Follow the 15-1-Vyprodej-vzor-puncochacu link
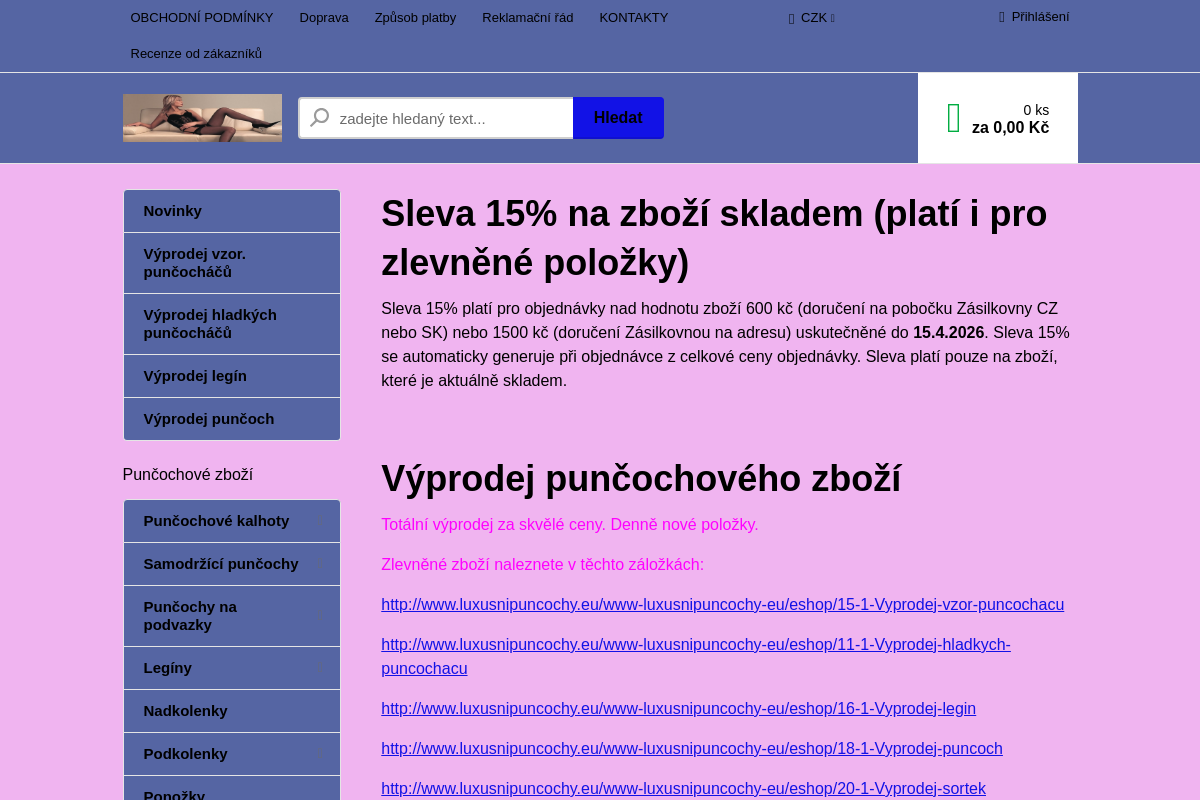 point(722,605)
